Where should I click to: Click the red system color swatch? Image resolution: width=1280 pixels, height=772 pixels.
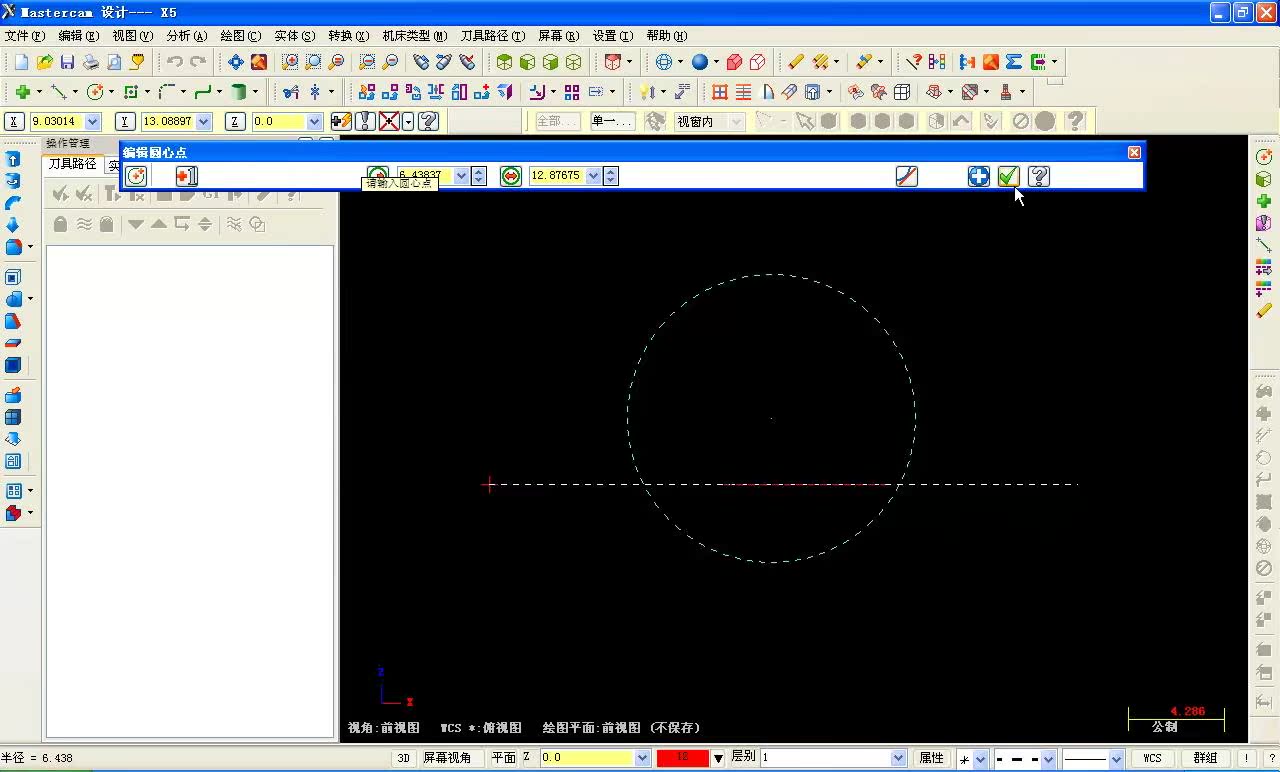point(683,758)
